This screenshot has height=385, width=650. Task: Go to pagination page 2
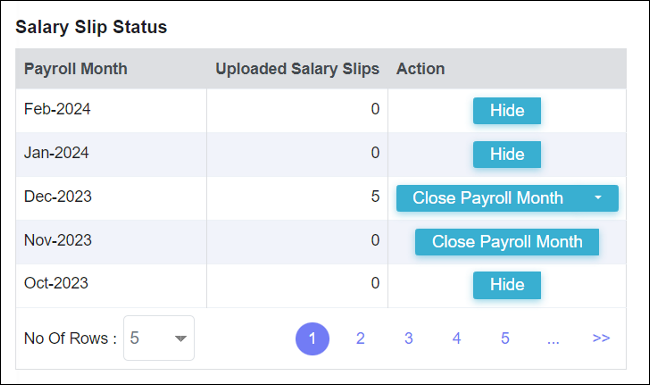pyautogui.click(x=360, y=339)
